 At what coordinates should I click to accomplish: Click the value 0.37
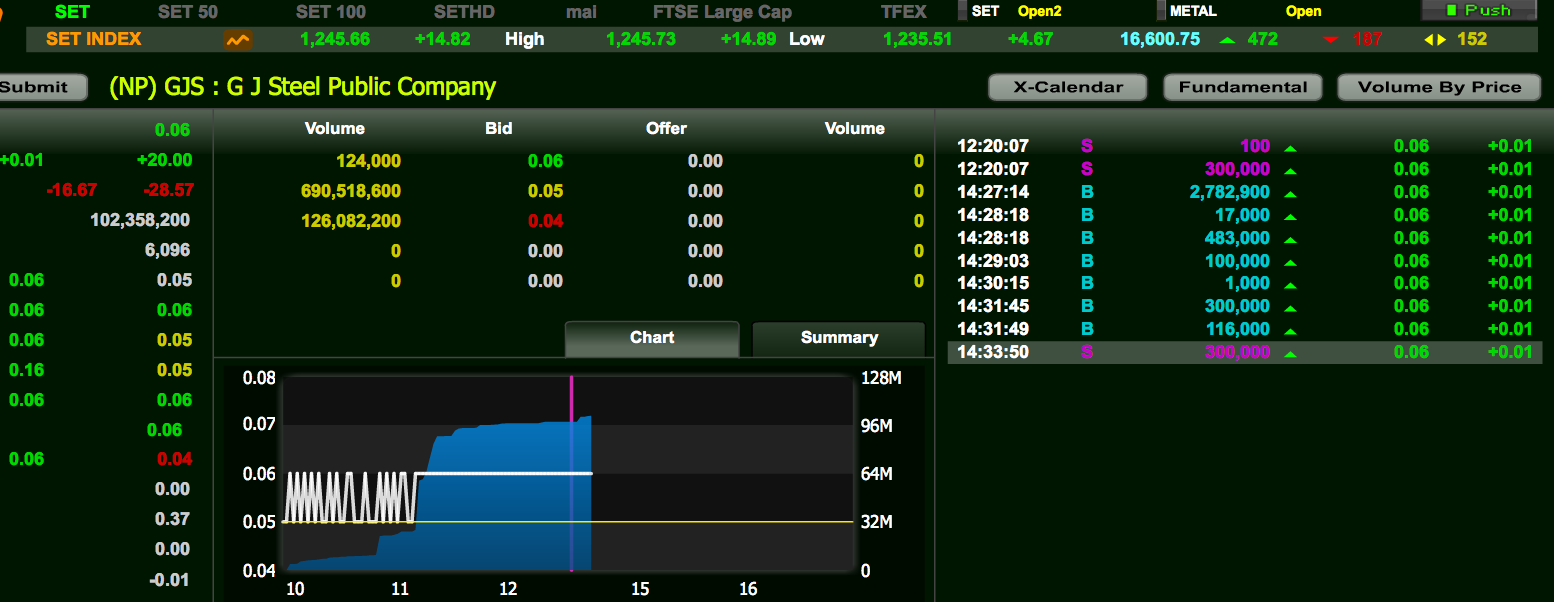pos(173,519)
